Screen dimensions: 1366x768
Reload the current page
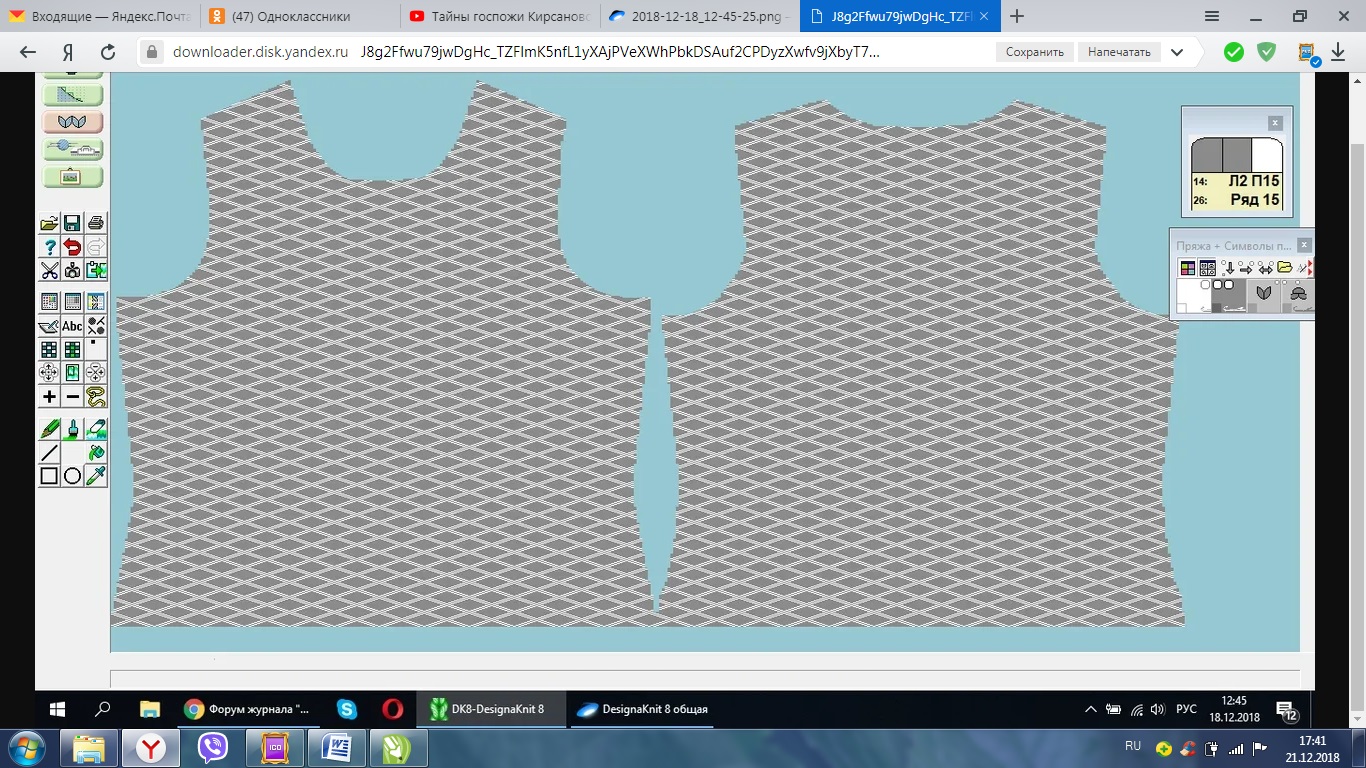point(108,52)
